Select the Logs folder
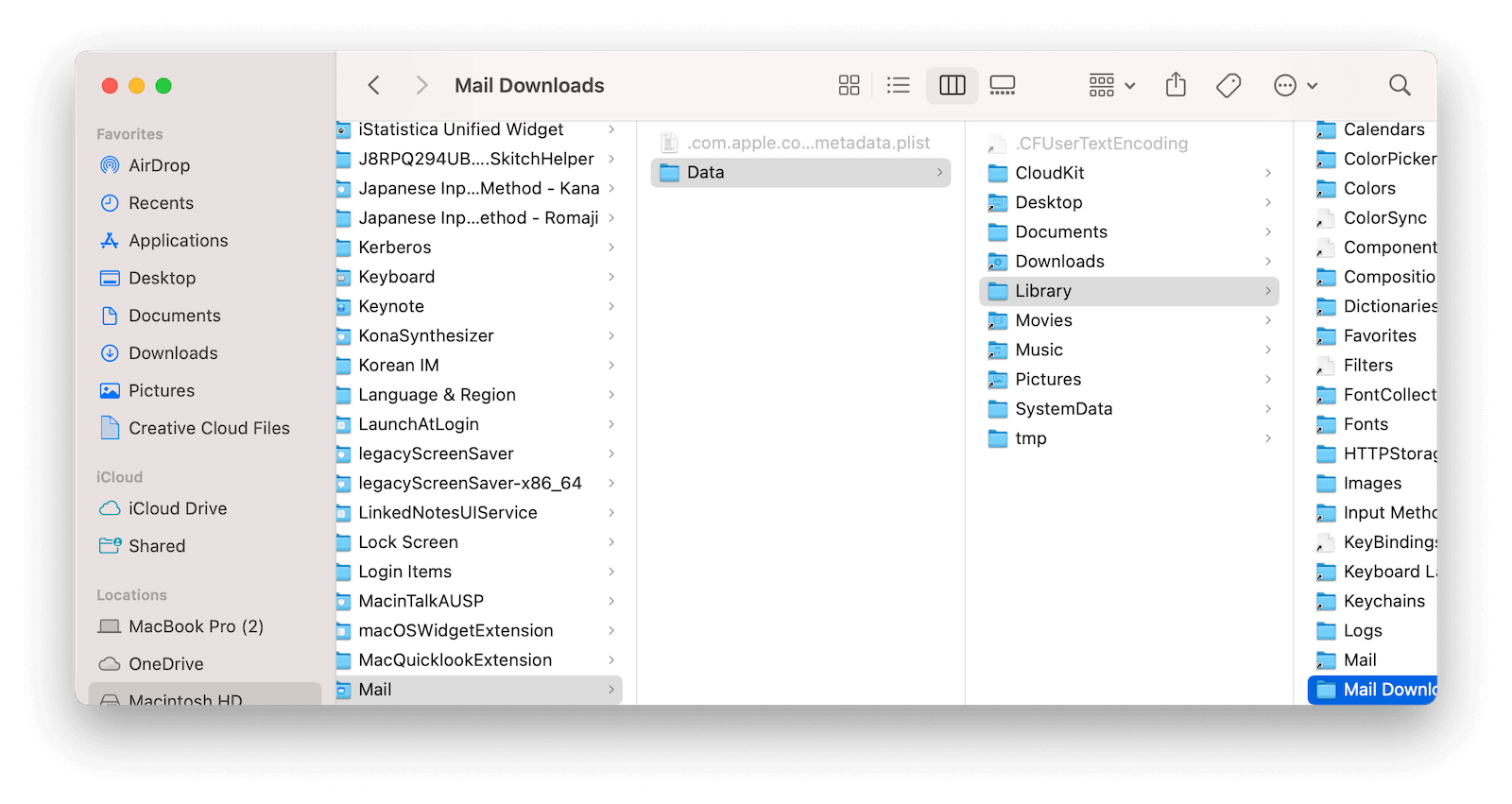 click(x=1372, y=630)
